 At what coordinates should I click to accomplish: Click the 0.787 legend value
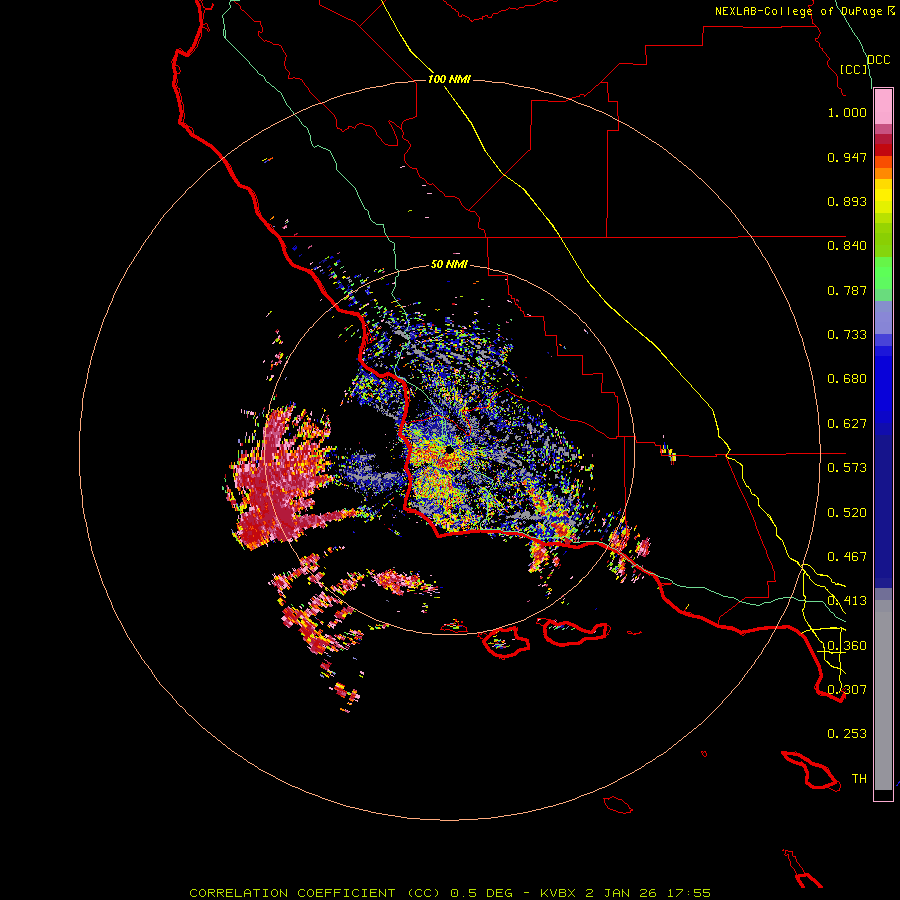coord(847,290)
